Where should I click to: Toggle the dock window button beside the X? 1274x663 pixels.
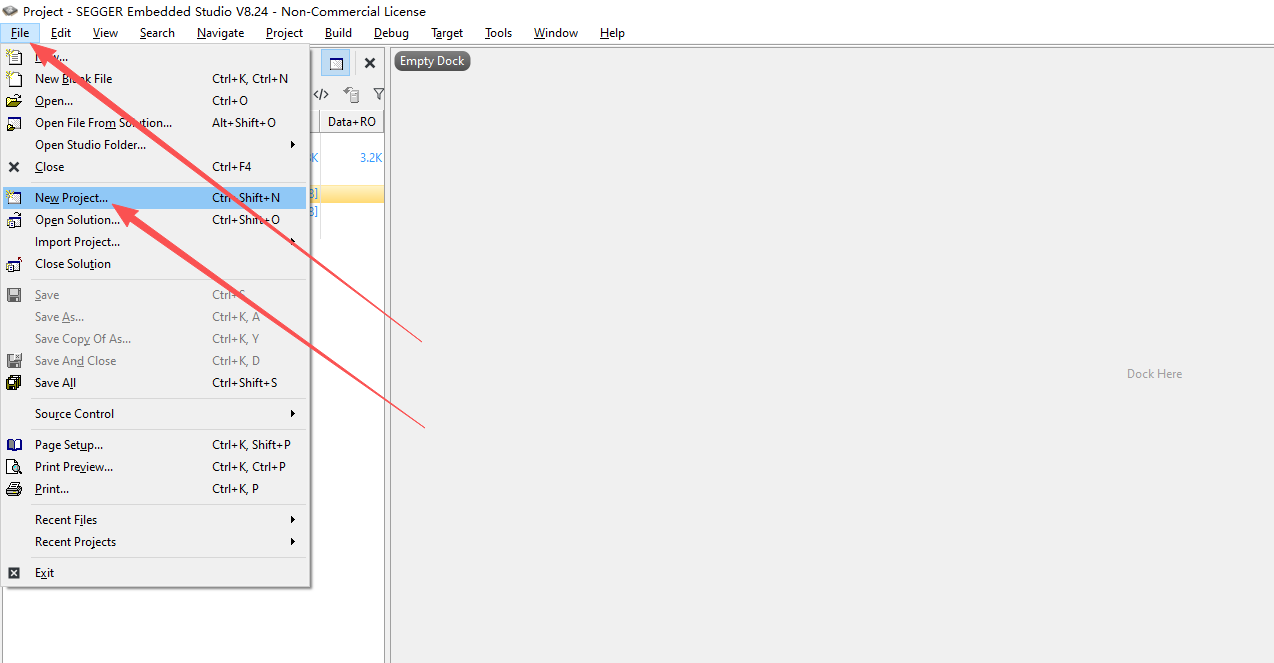click(336, 63)
